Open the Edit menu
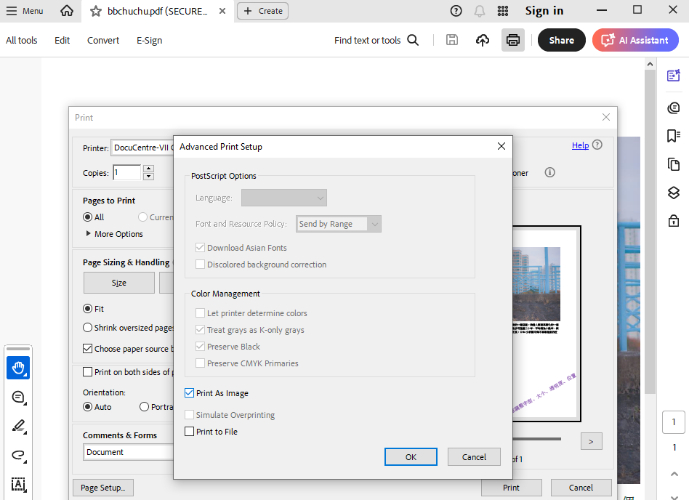The height and width of the screenshot is (500, 689). [x=62, y=40]
